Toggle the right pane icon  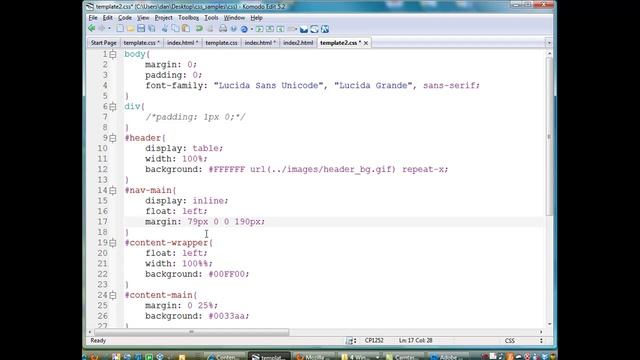[x=280, y=29]
